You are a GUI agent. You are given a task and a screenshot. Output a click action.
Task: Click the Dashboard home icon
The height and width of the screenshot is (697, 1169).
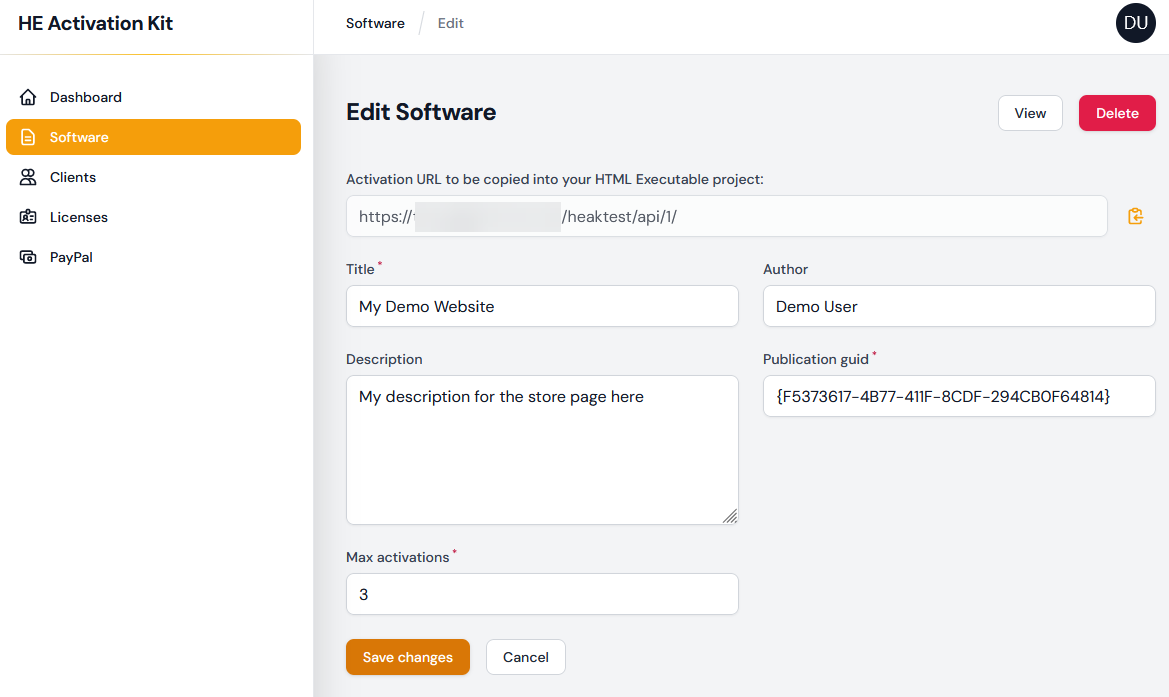click(x=28, y=97)
